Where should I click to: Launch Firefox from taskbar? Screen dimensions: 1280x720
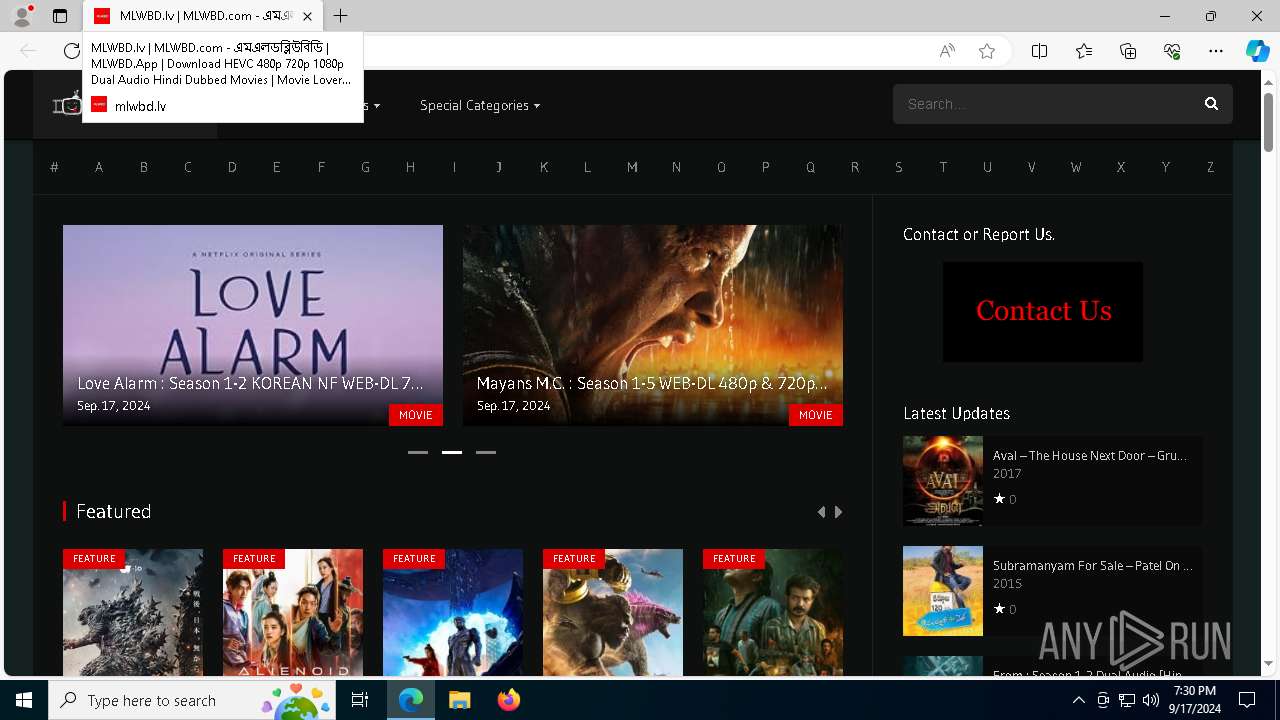pos(508,700)
